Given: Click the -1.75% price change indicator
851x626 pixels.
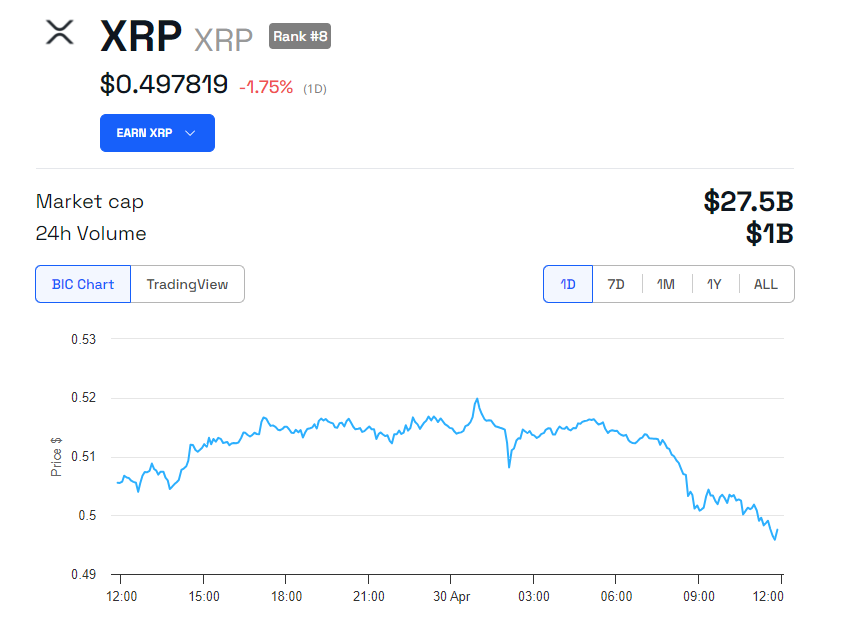Looking at the screenshot, I should [267, 88].
